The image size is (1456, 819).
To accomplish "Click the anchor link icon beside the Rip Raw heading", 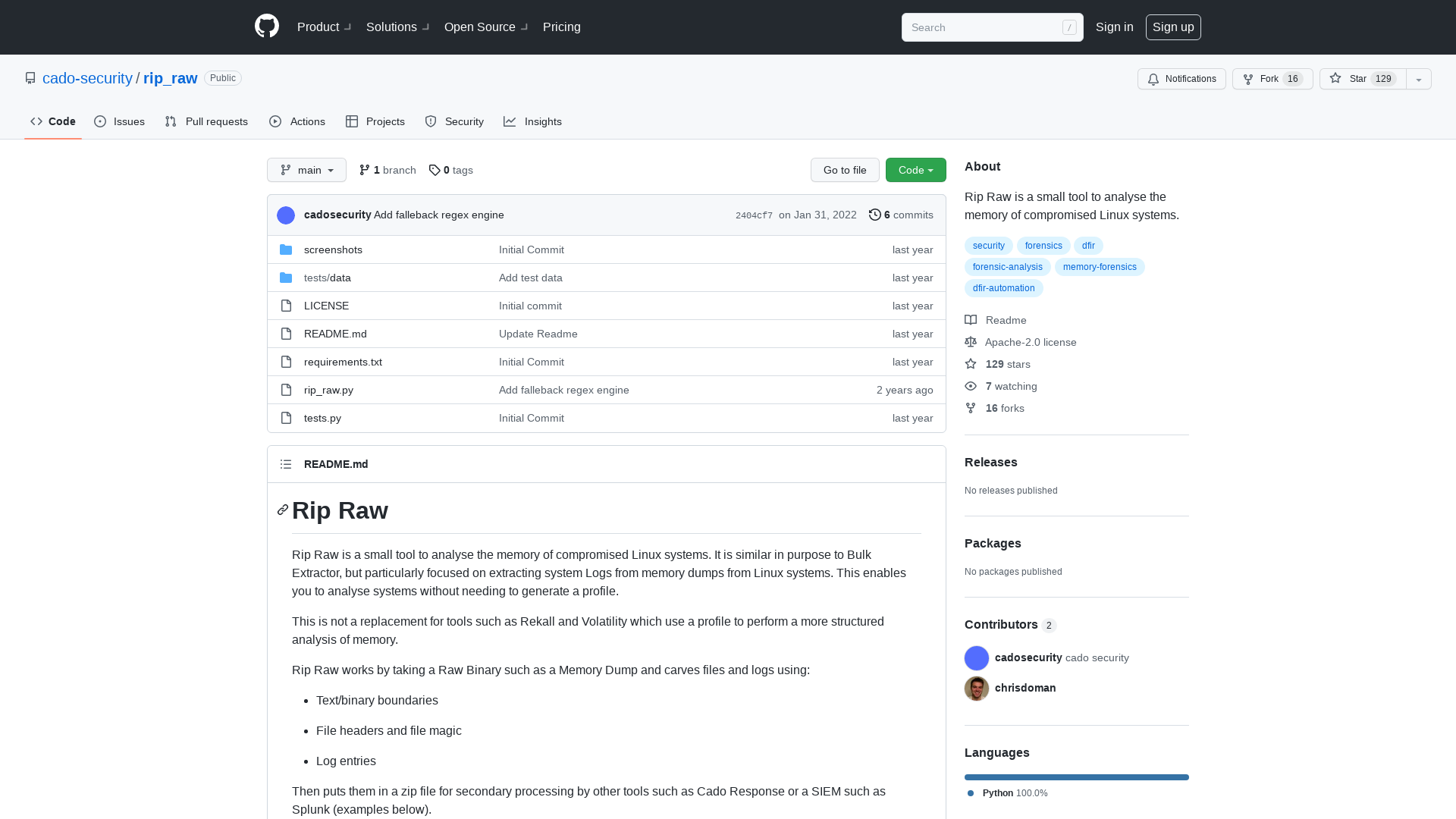I will pos(283,510).
